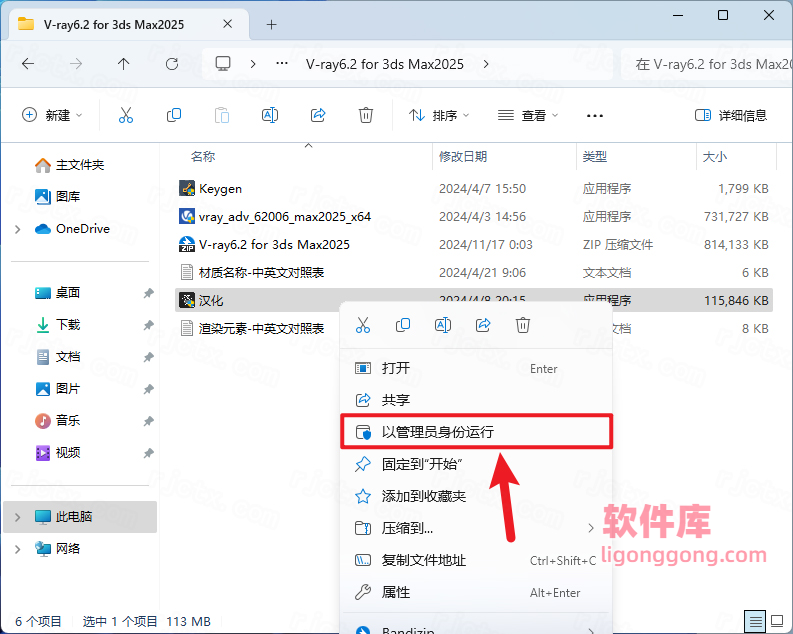The width and height of the screenshot is (793, 634).
Task: Open the toolbar See more ellipsis
Action: point(595,116)
